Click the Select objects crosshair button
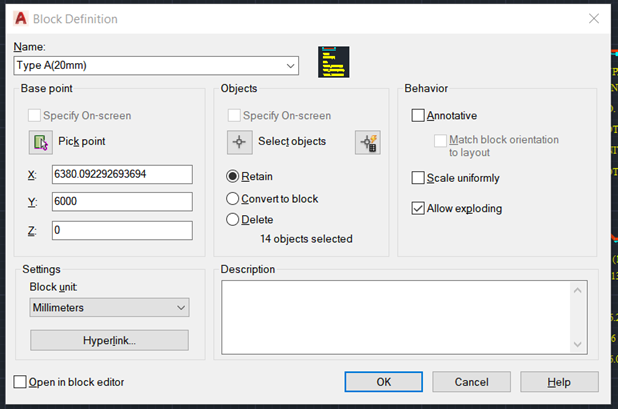 [x=240, y=142]
